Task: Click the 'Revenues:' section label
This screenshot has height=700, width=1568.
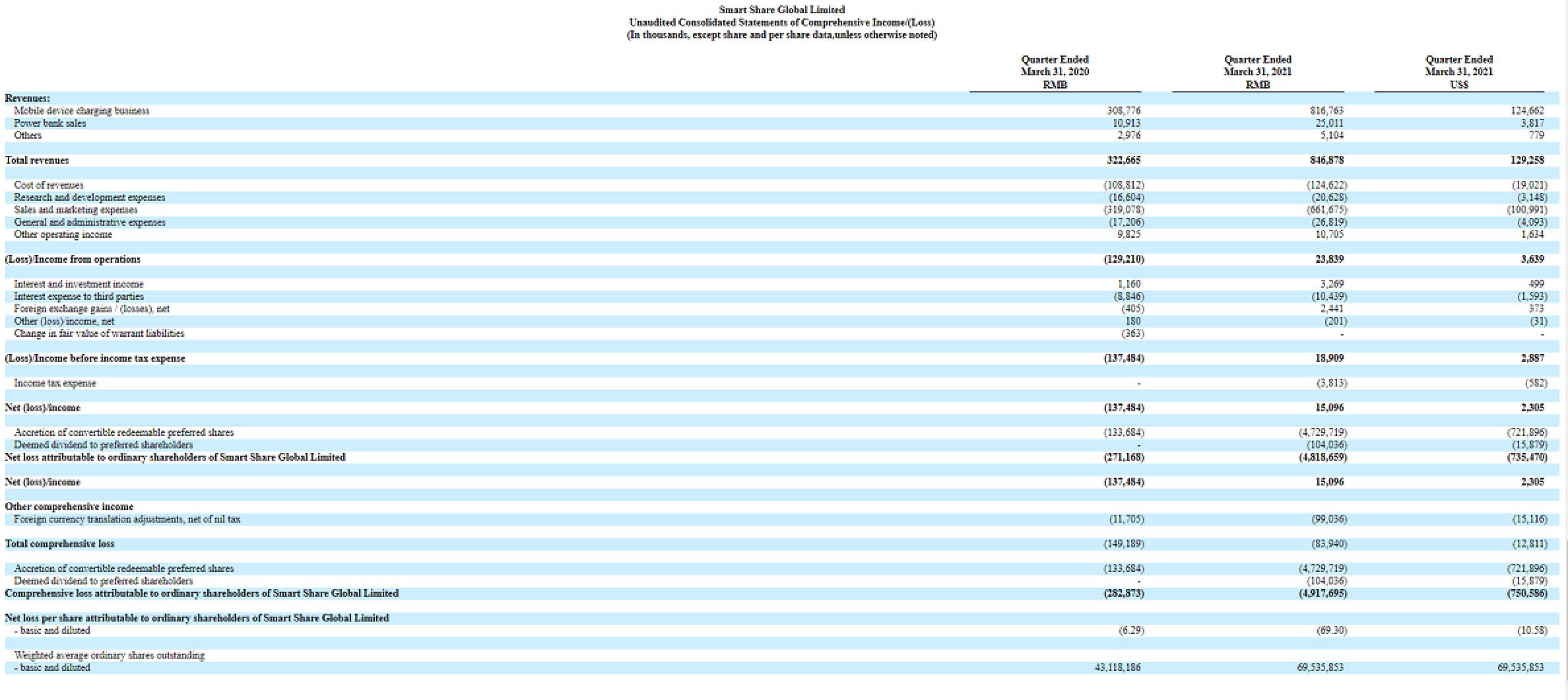Action: [x=28, y=98]
